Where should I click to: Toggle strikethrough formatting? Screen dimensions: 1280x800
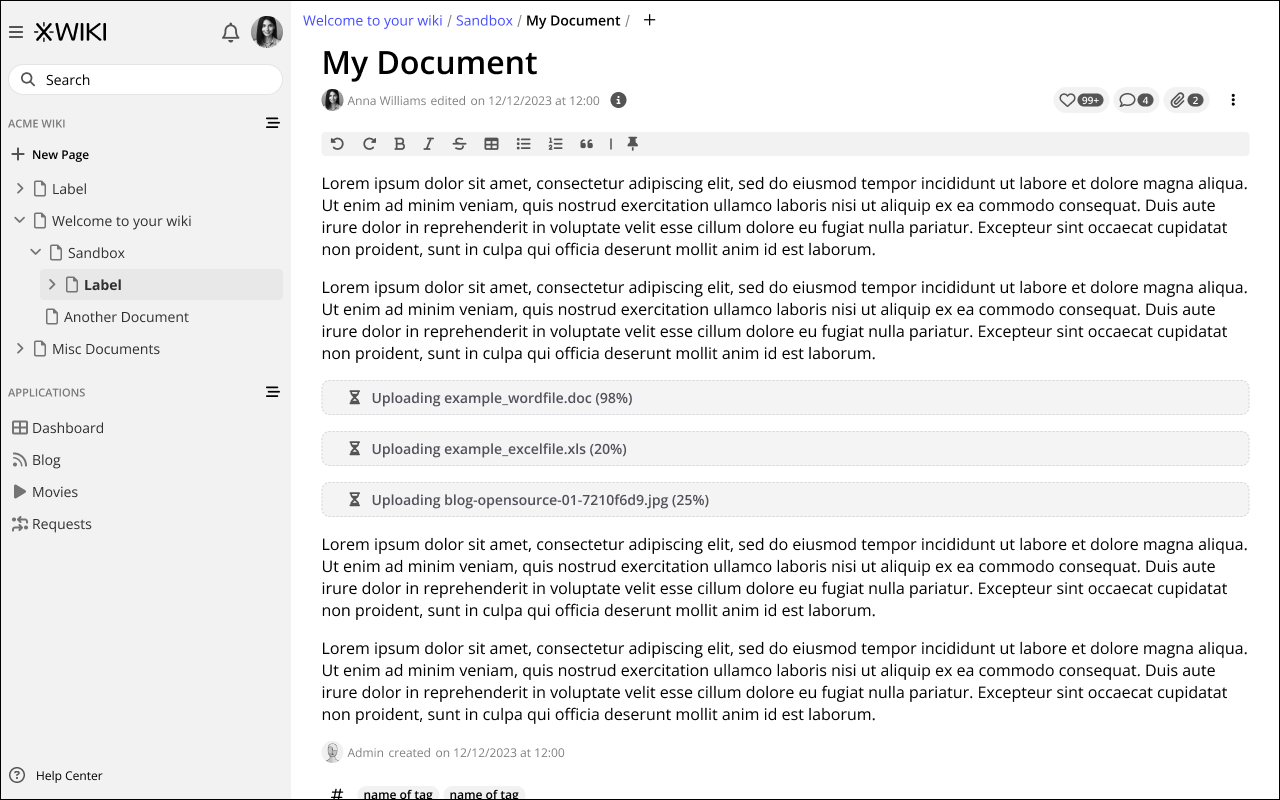point(459,144)
